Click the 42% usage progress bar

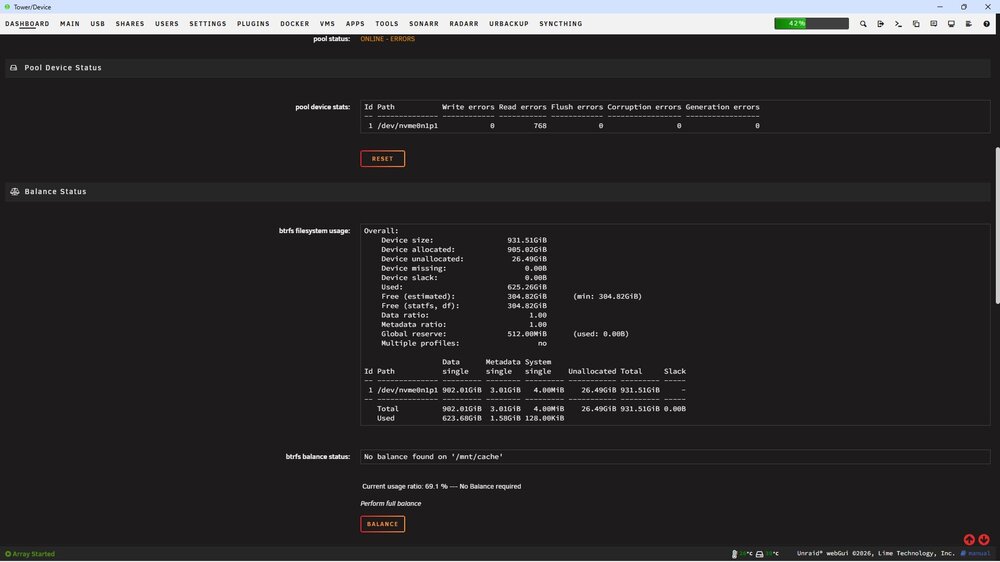click(x=811, y=24)
